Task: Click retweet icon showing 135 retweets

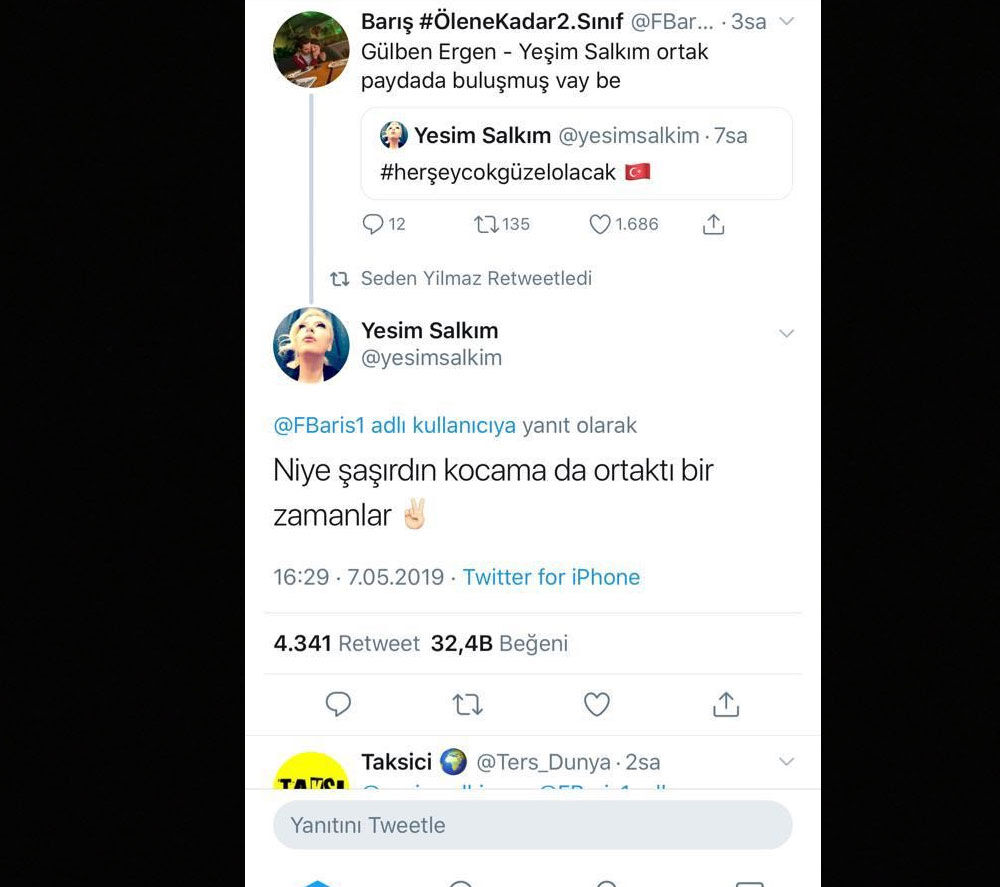Action: (x=487, y=225)
